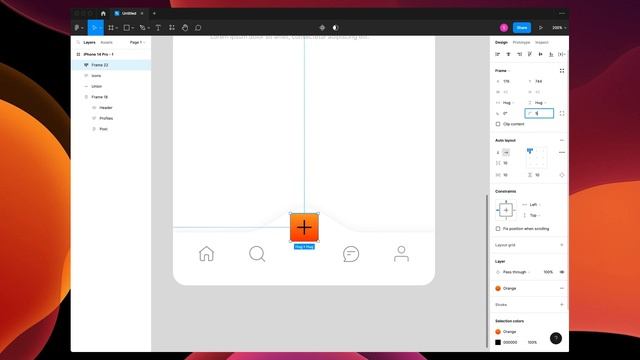Select the auto layout alignment grid

point(536,158)
